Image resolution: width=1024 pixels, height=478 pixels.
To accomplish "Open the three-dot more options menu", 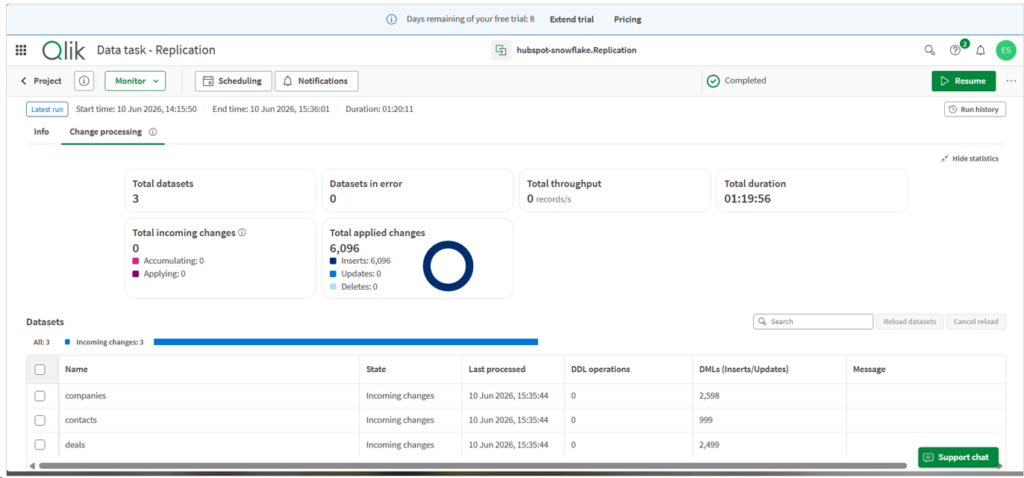I will click(1012, 81).
